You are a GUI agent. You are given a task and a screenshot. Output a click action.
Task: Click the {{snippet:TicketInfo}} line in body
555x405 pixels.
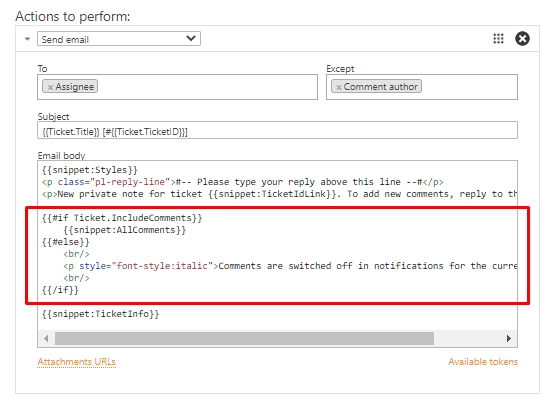click(x=101, y=314)
